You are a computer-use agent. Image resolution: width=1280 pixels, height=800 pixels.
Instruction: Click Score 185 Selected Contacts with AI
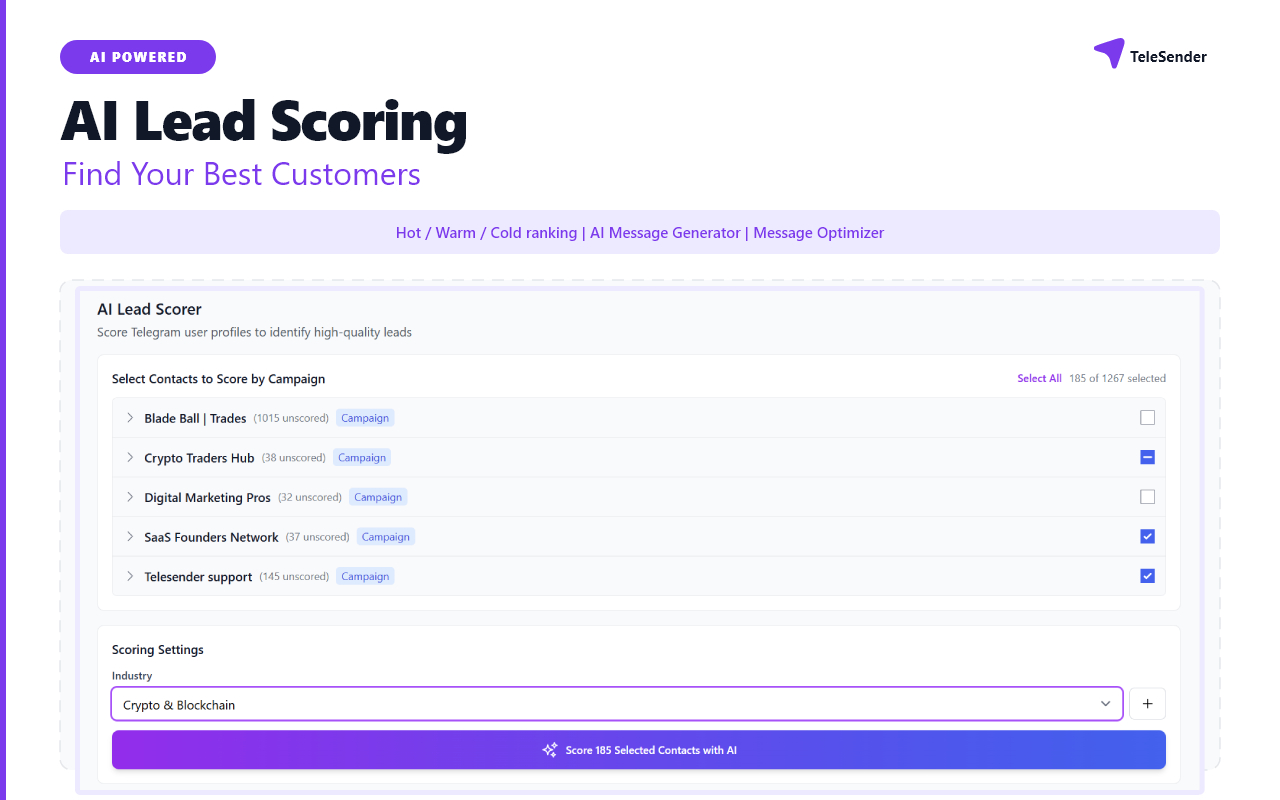pyautogui.click(x=639, y=750)
